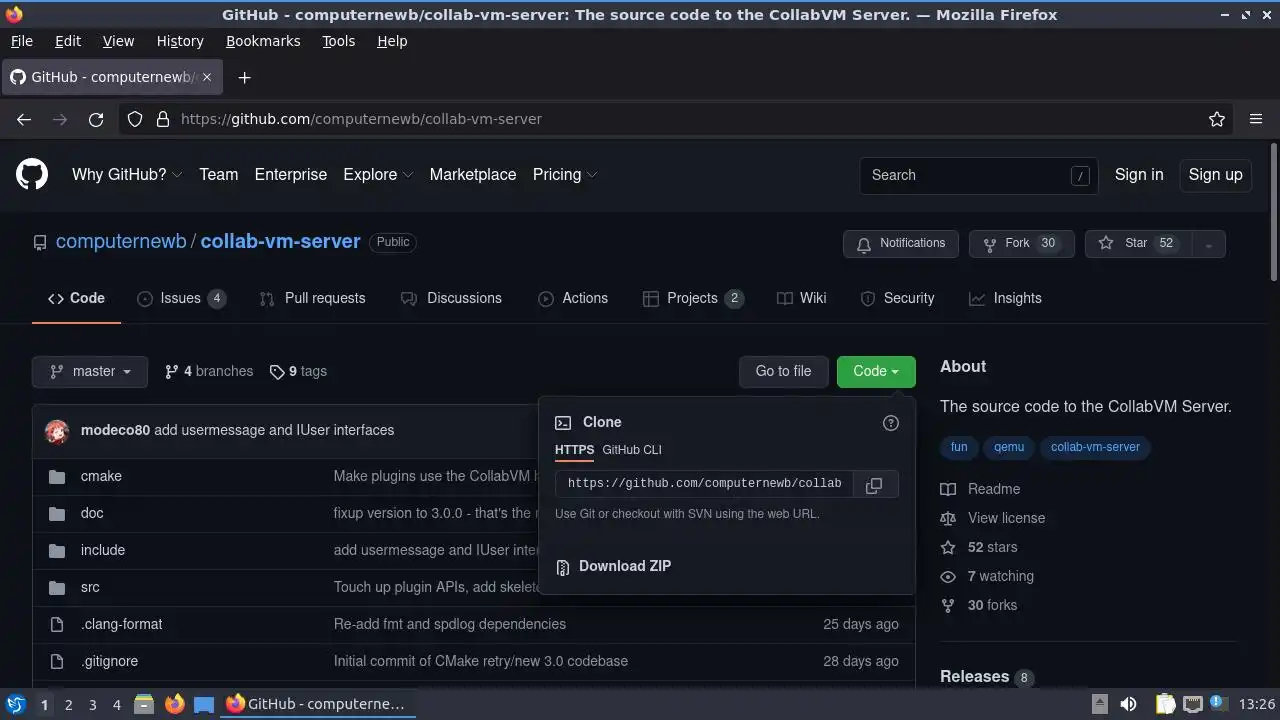Image resolution: width=1280 pixels, height=720 pixels.
Task: Bookmark this page with the star icon
Action: 1217,119
